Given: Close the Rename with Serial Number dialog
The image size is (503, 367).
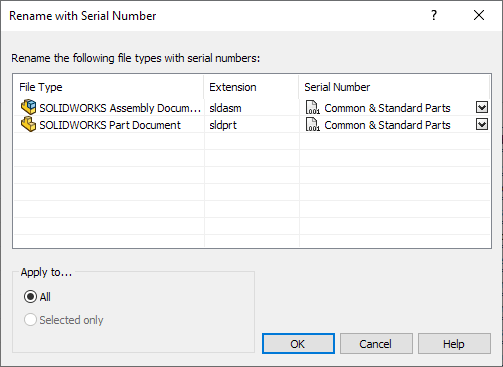Looking at the screenshot, I should pos(479,15).
